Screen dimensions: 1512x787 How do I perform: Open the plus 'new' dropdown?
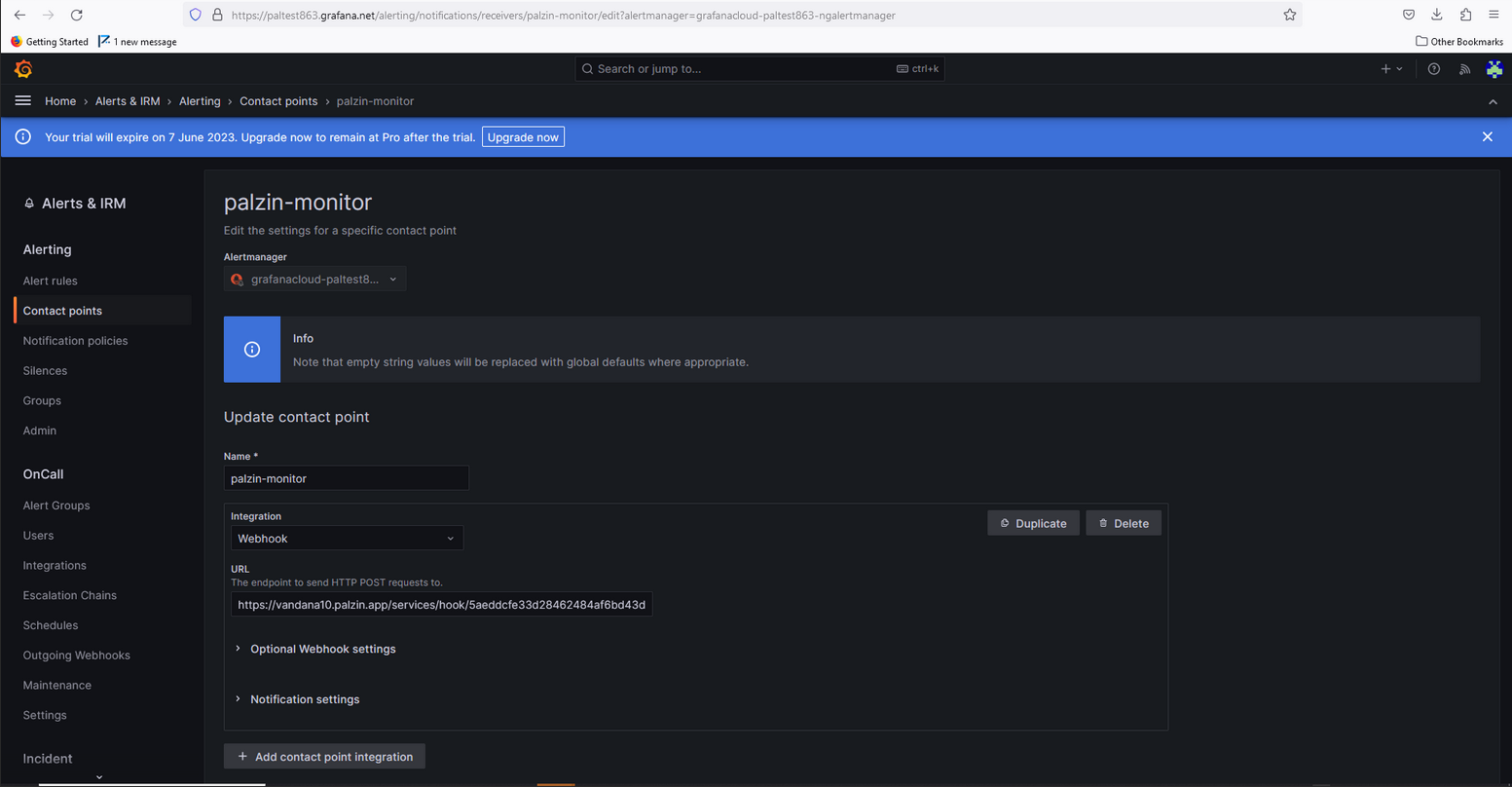[x=1391, y=69]
